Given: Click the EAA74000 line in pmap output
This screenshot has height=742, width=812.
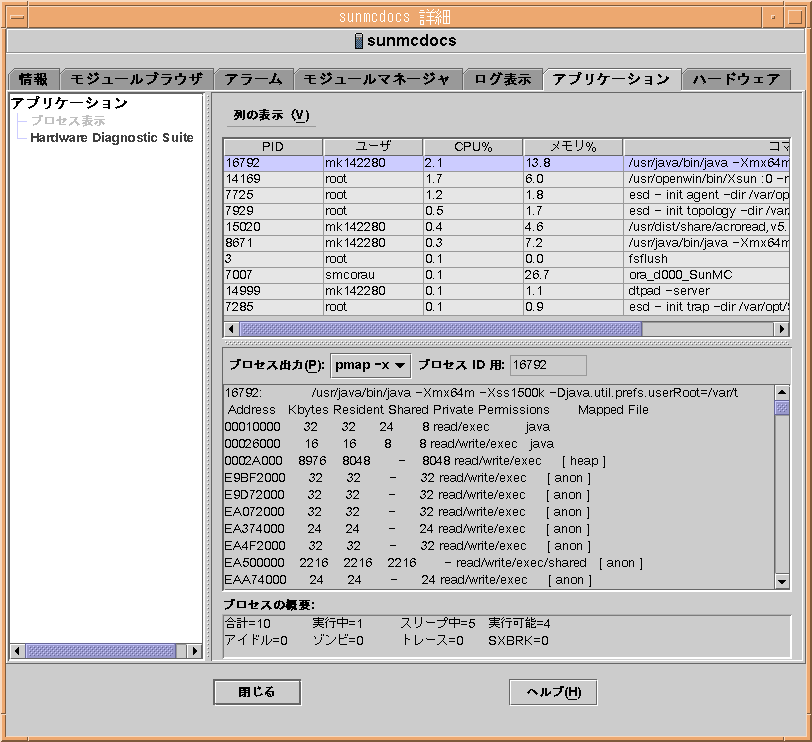Looking at the screenshot, I should click(x=408, y=580).
